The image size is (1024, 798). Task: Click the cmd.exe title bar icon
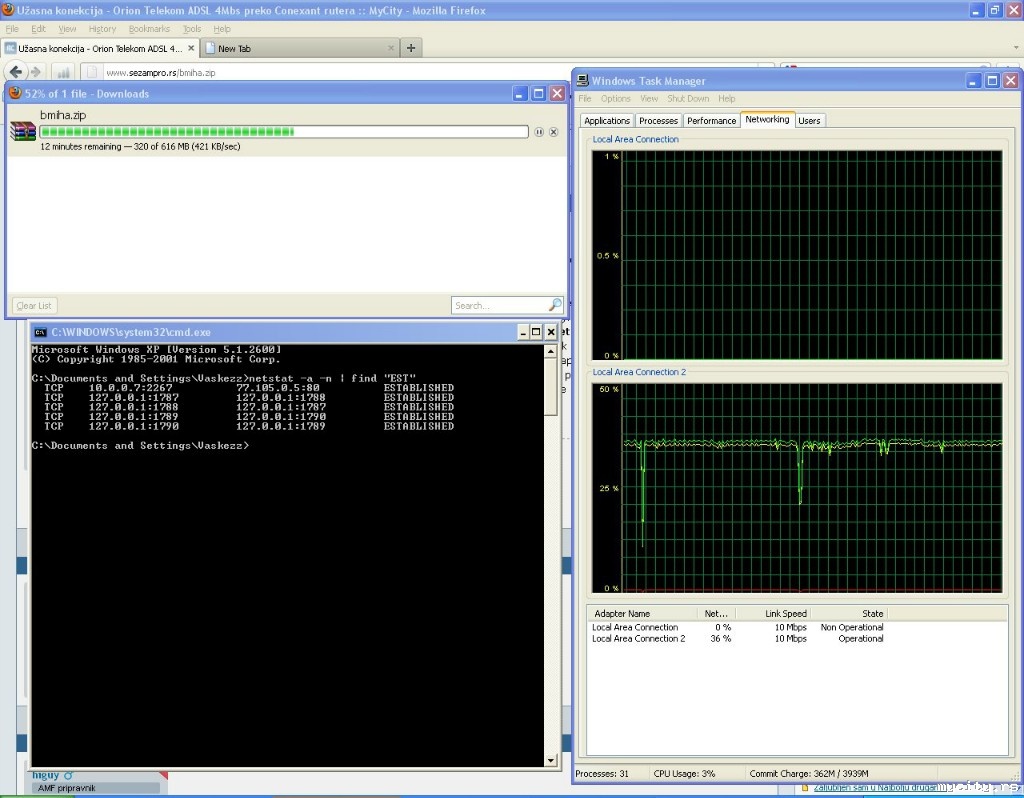(x=40, y=332)
